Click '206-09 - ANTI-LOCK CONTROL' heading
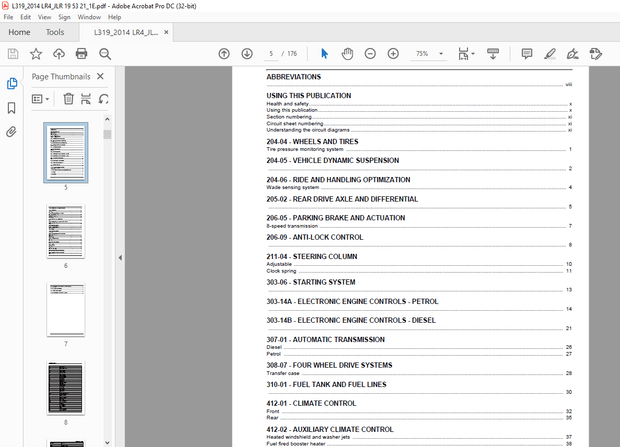The height and width of the screenshot is (447, 620). (315, 237)
